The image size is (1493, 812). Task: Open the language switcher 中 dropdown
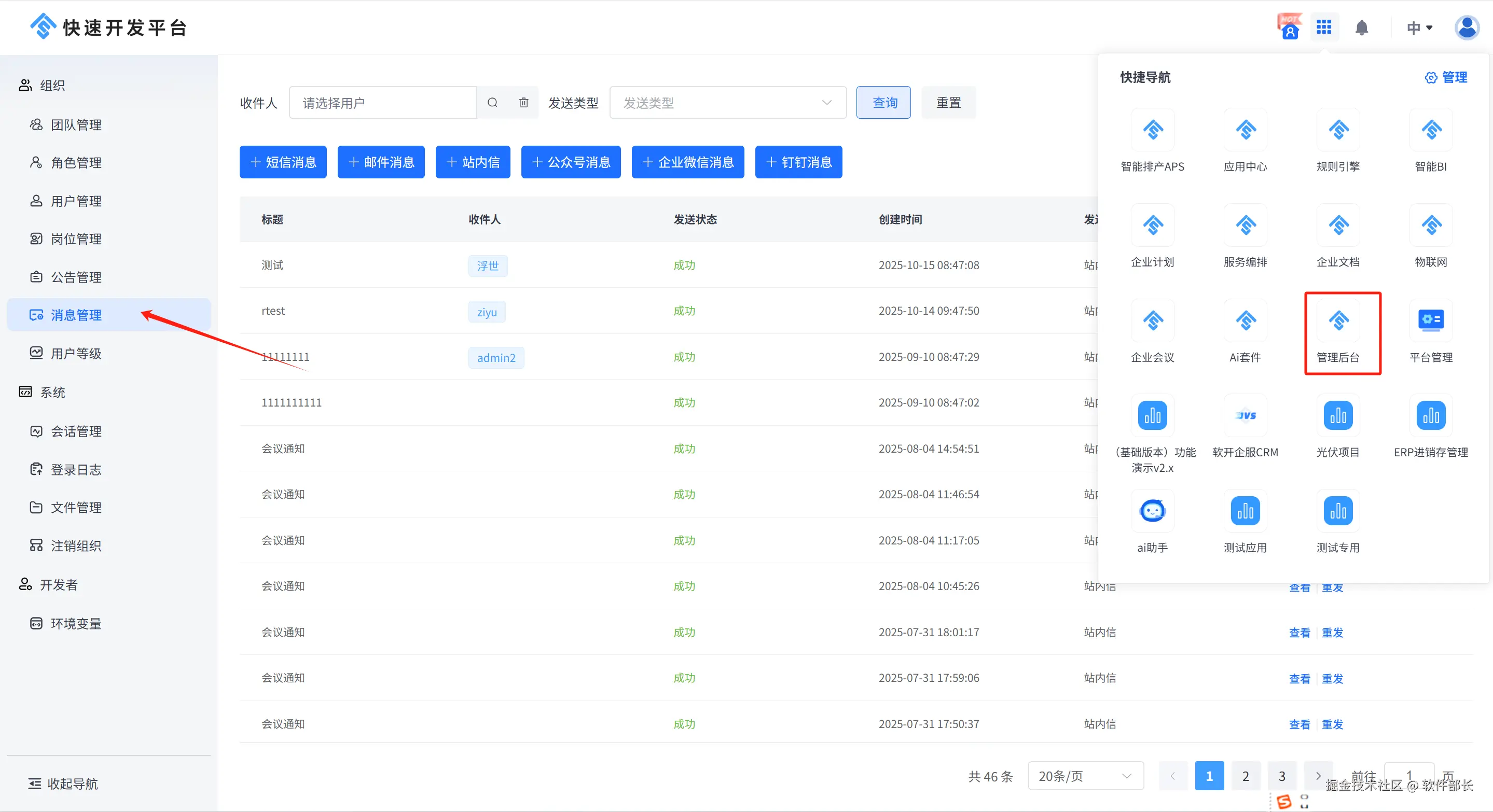tap(1419, 28)
